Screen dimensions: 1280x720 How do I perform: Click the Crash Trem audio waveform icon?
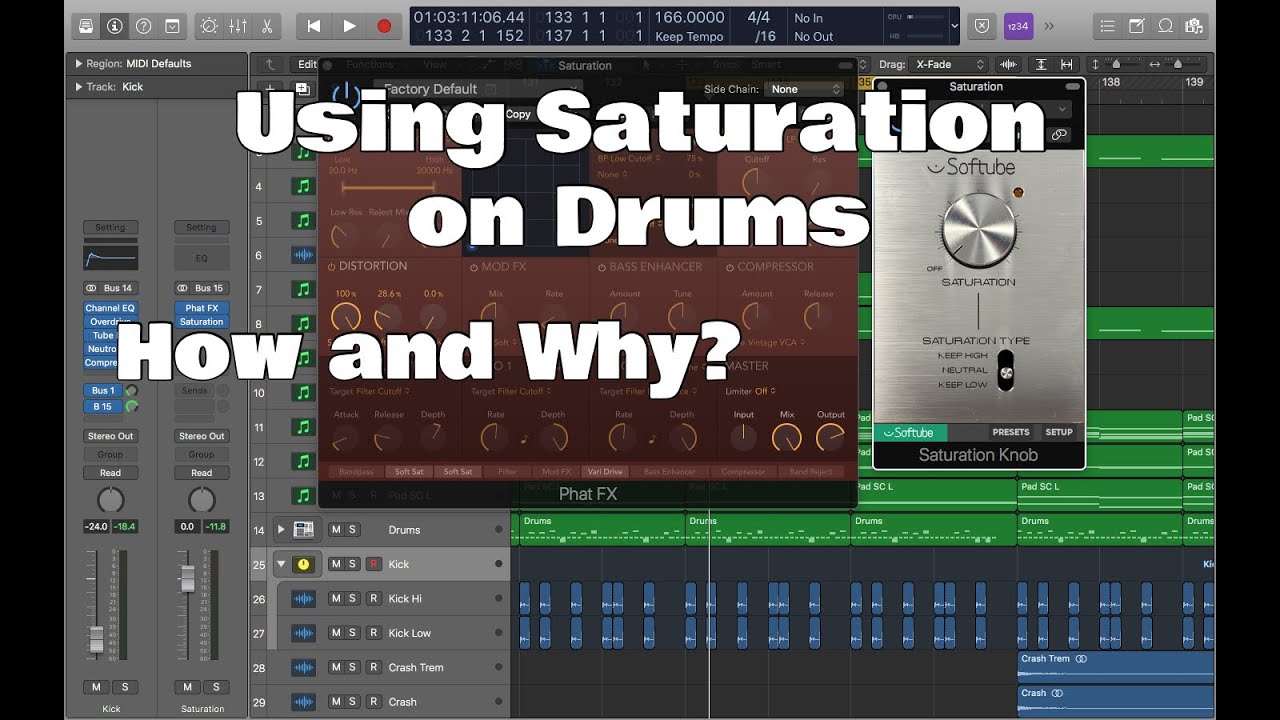point(304,667)
